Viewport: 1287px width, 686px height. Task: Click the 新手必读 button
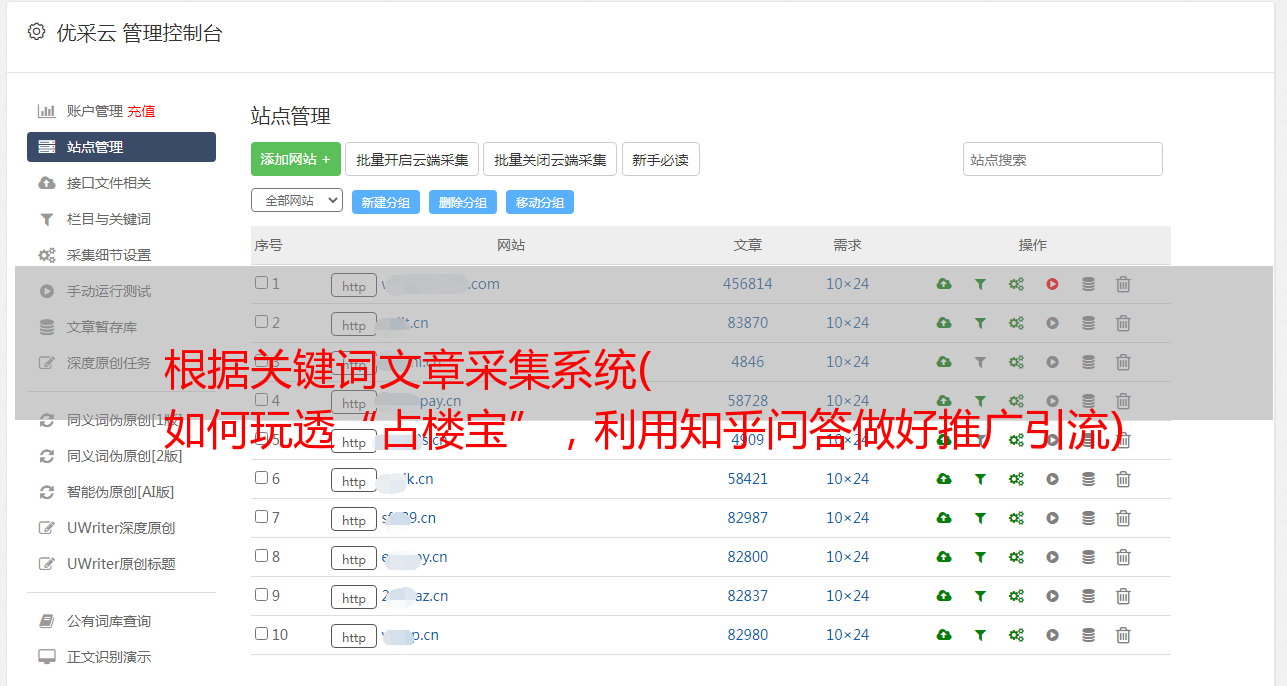click(660, 159)
